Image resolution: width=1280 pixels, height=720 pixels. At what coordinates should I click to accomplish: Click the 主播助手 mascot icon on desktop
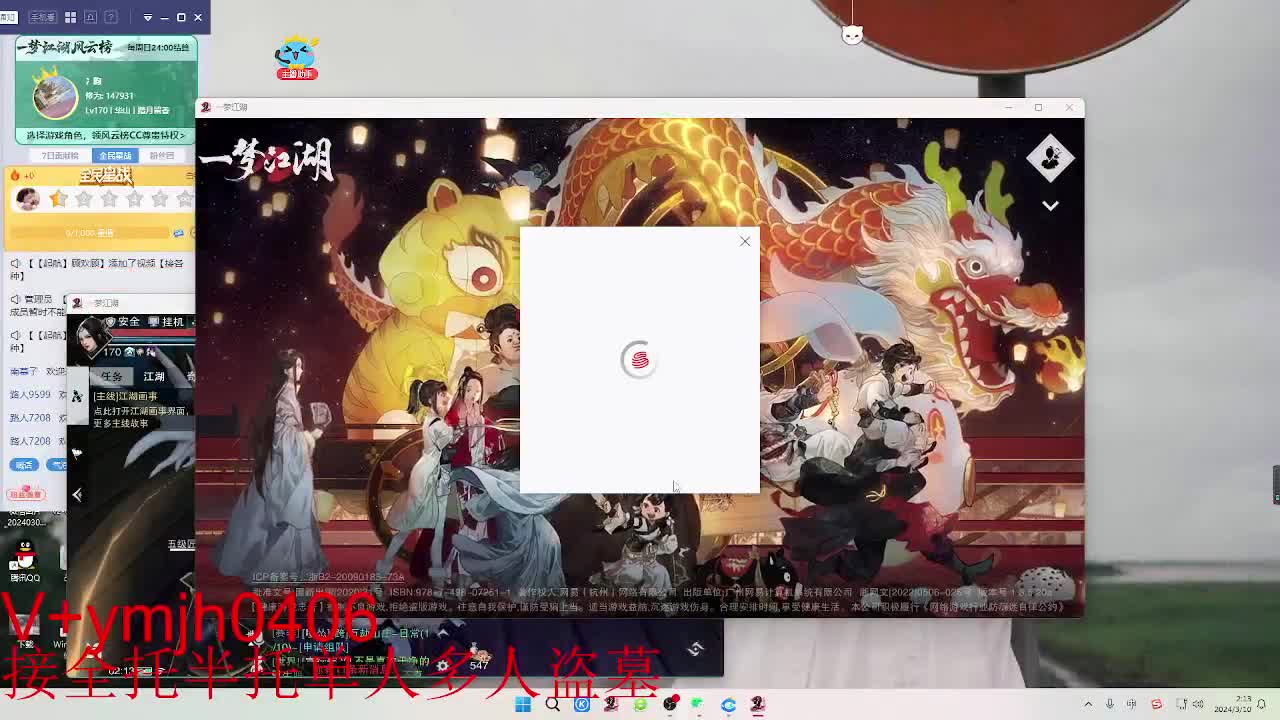point(296,58)
